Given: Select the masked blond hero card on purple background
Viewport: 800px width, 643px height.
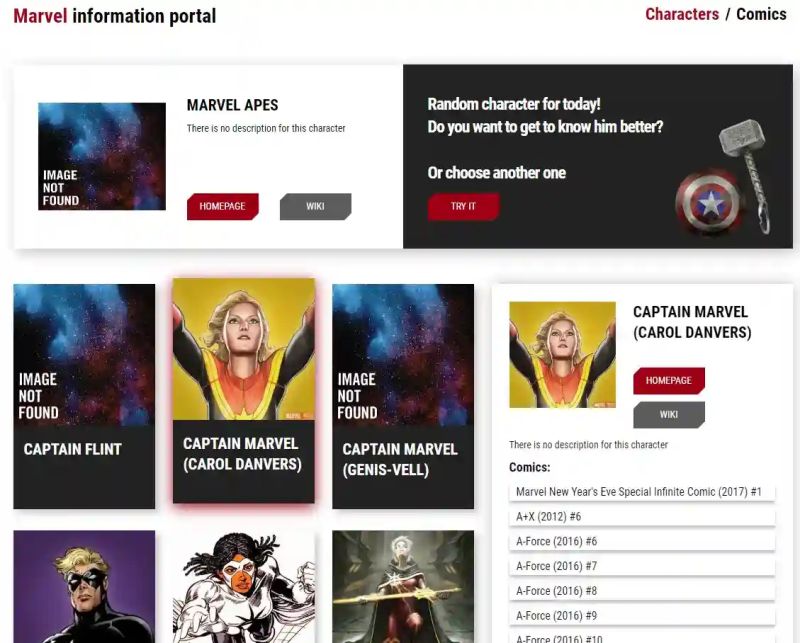Looking at the screenshot, I should pos(84,586).
